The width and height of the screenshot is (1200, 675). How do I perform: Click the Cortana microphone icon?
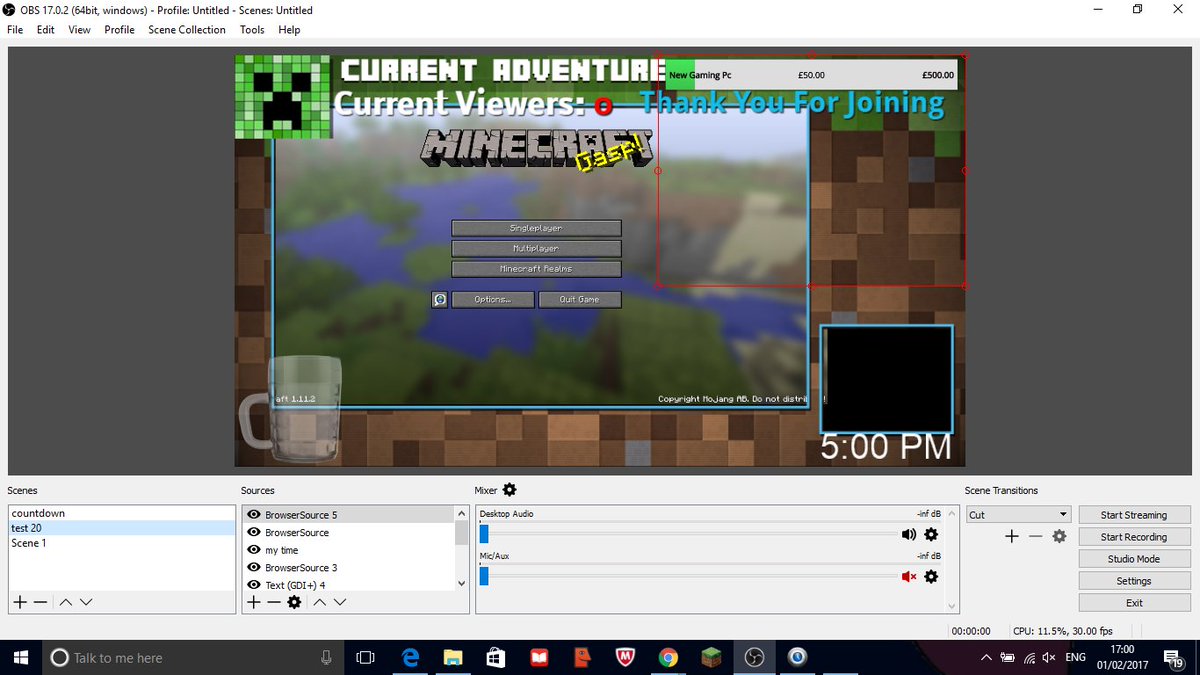click(326, 657)
